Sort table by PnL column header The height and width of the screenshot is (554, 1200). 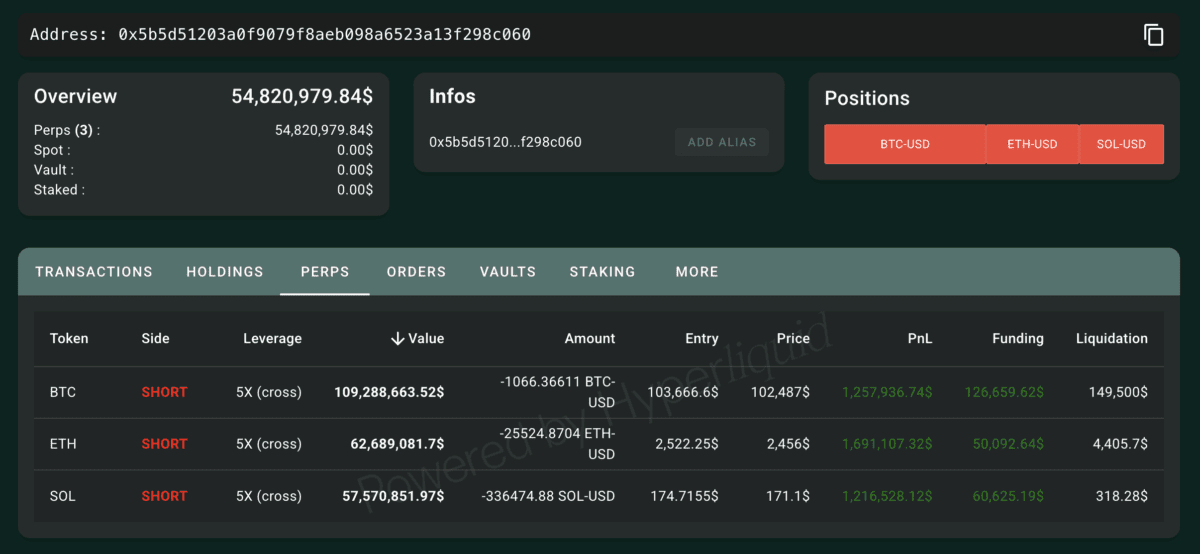pos(920,339)
